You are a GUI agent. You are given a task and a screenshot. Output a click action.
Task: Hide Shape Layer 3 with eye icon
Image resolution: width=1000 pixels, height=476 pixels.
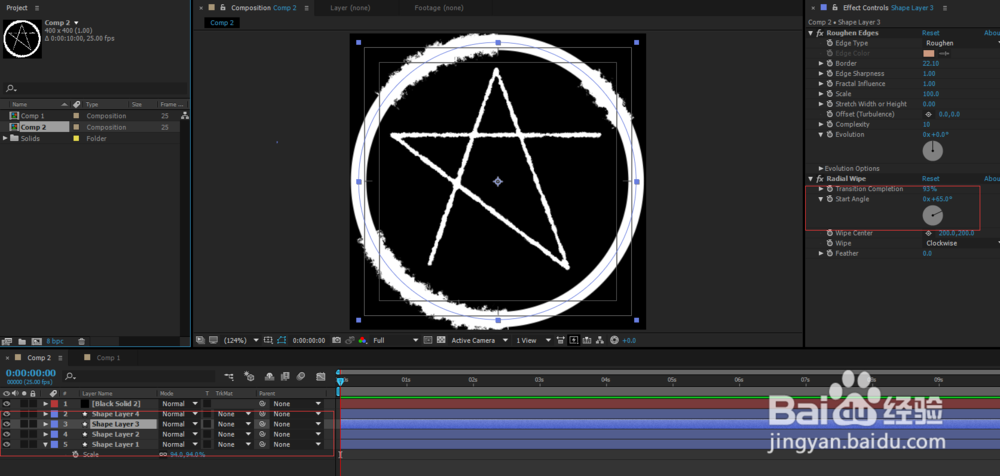click(x=6, y=424)
